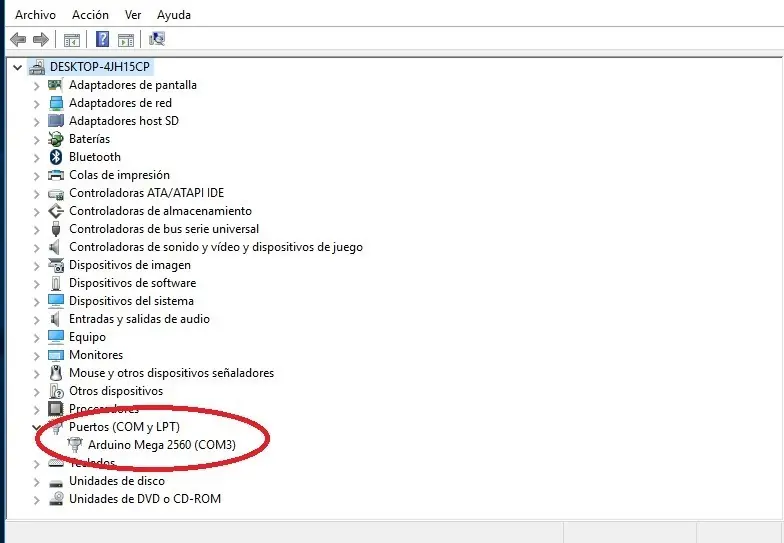Click the Dispositivos del sistema icon
Image resolution: width=784 pixels, height=543 pixels.
[x=56, y=301]
